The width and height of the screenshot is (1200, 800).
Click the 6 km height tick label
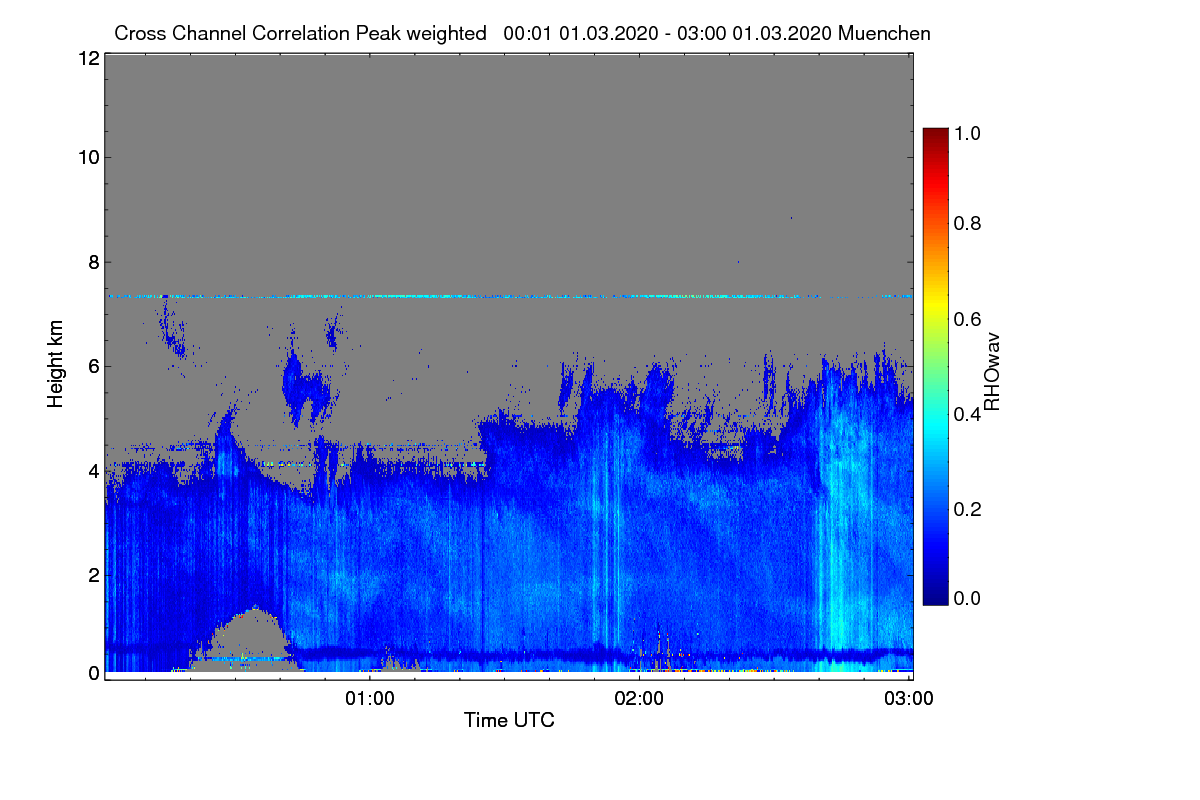pos(92,366)
